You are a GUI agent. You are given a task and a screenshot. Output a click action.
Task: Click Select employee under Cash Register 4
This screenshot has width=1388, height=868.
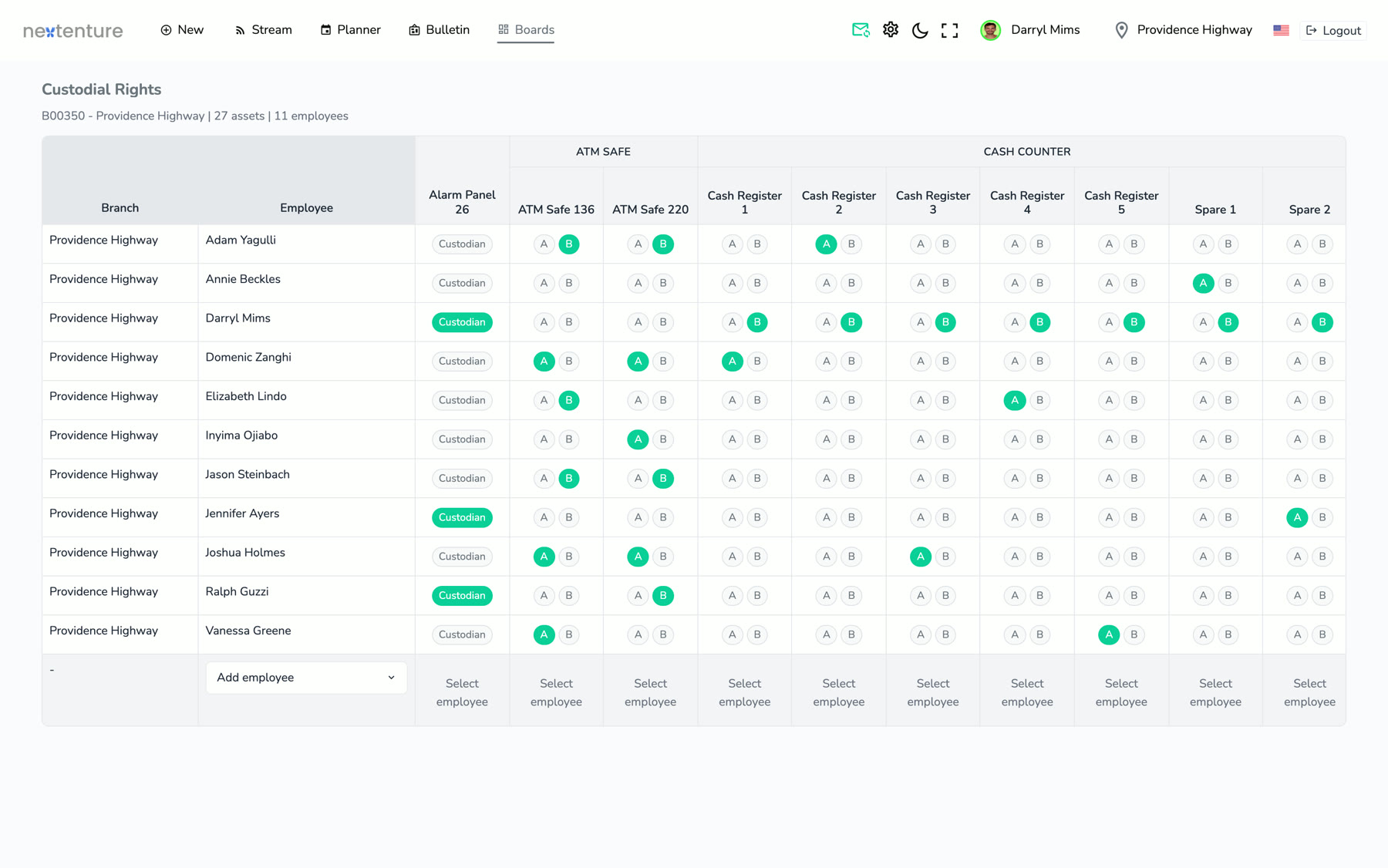pos(1027,692)
